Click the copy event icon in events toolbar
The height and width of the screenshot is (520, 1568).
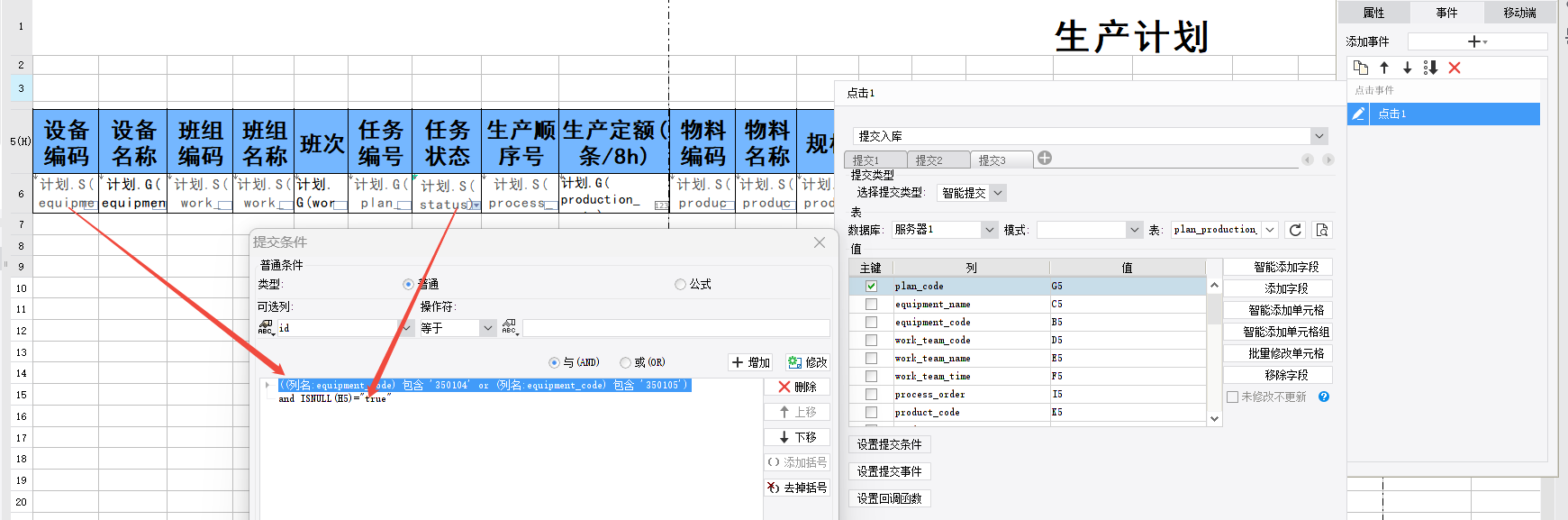tap(1361, 68)
